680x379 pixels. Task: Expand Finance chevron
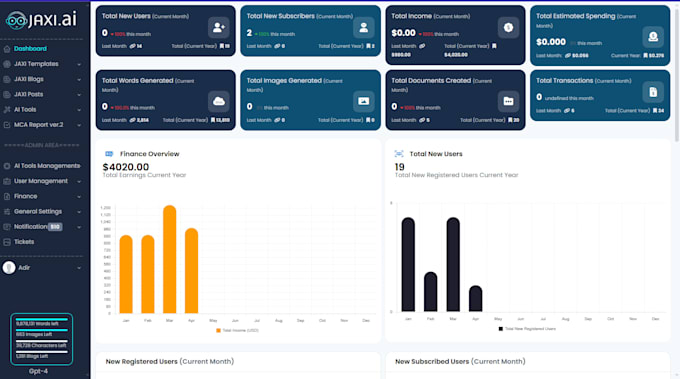pyautogui.click(x=79, y=196)
